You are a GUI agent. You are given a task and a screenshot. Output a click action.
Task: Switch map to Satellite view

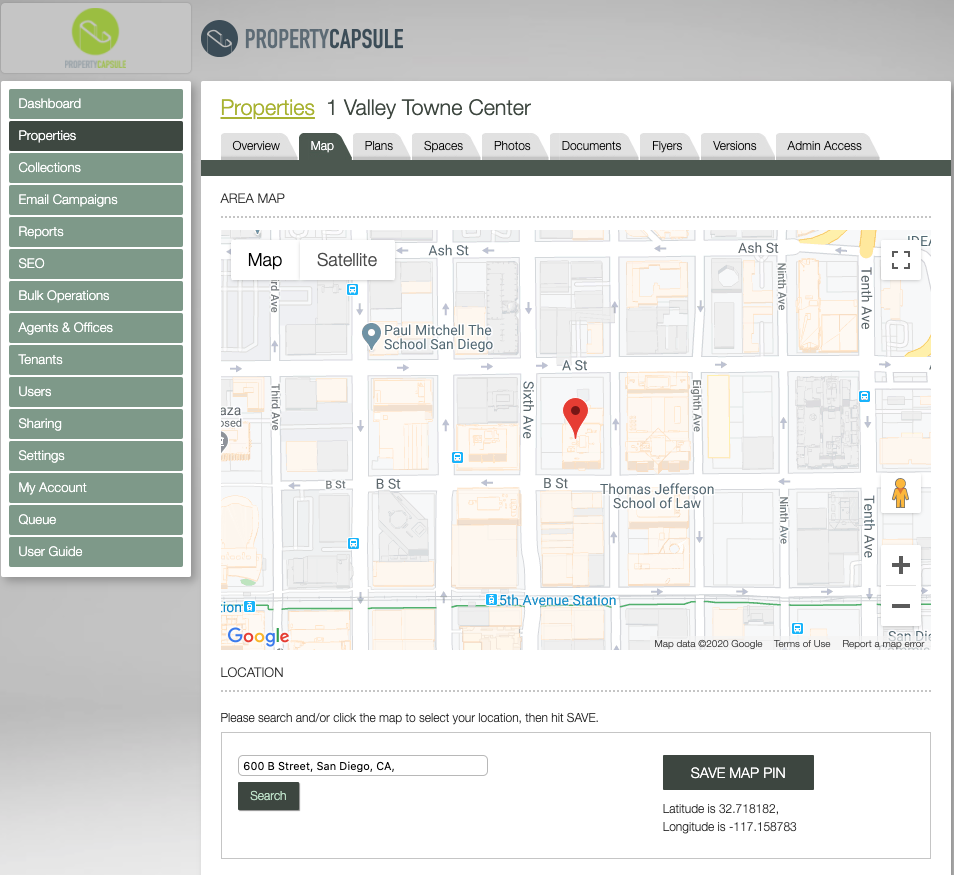(347, 260)
